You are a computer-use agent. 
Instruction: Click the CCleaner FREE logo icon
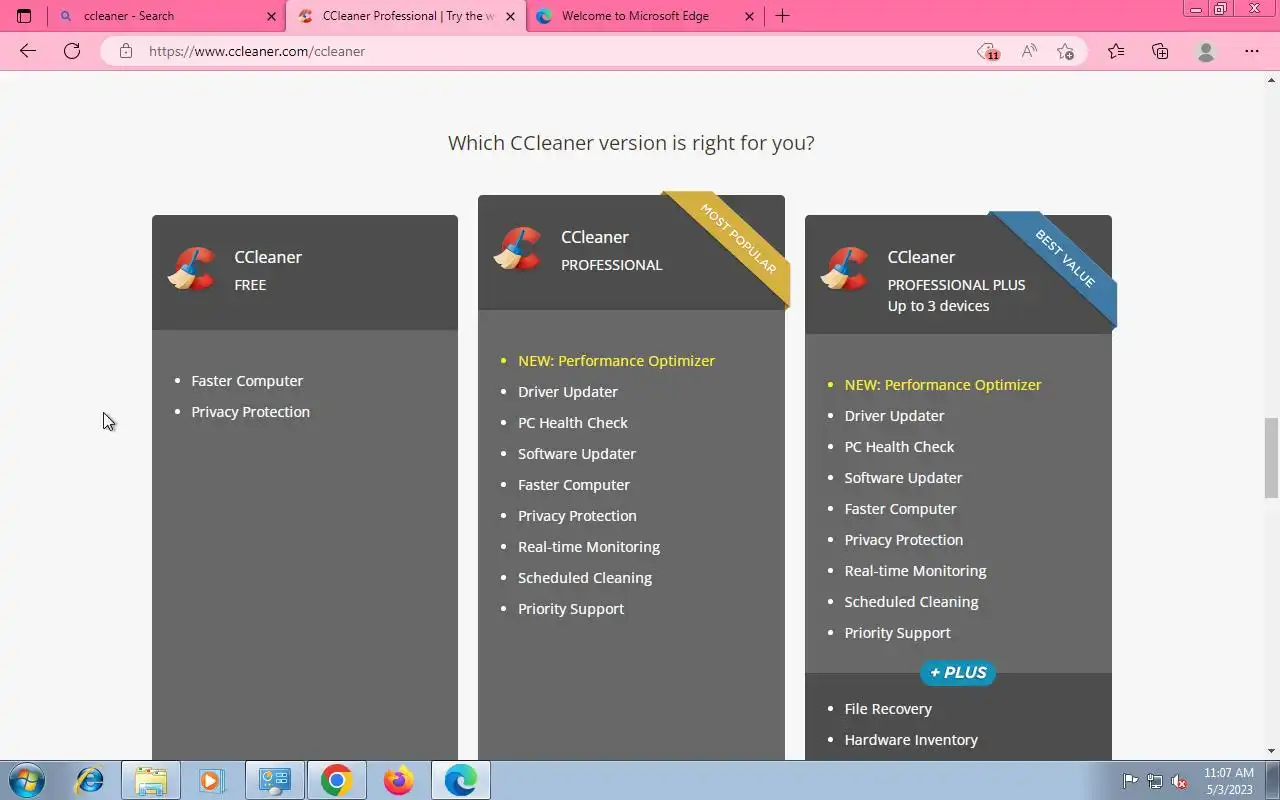click(x=192, y=269)
